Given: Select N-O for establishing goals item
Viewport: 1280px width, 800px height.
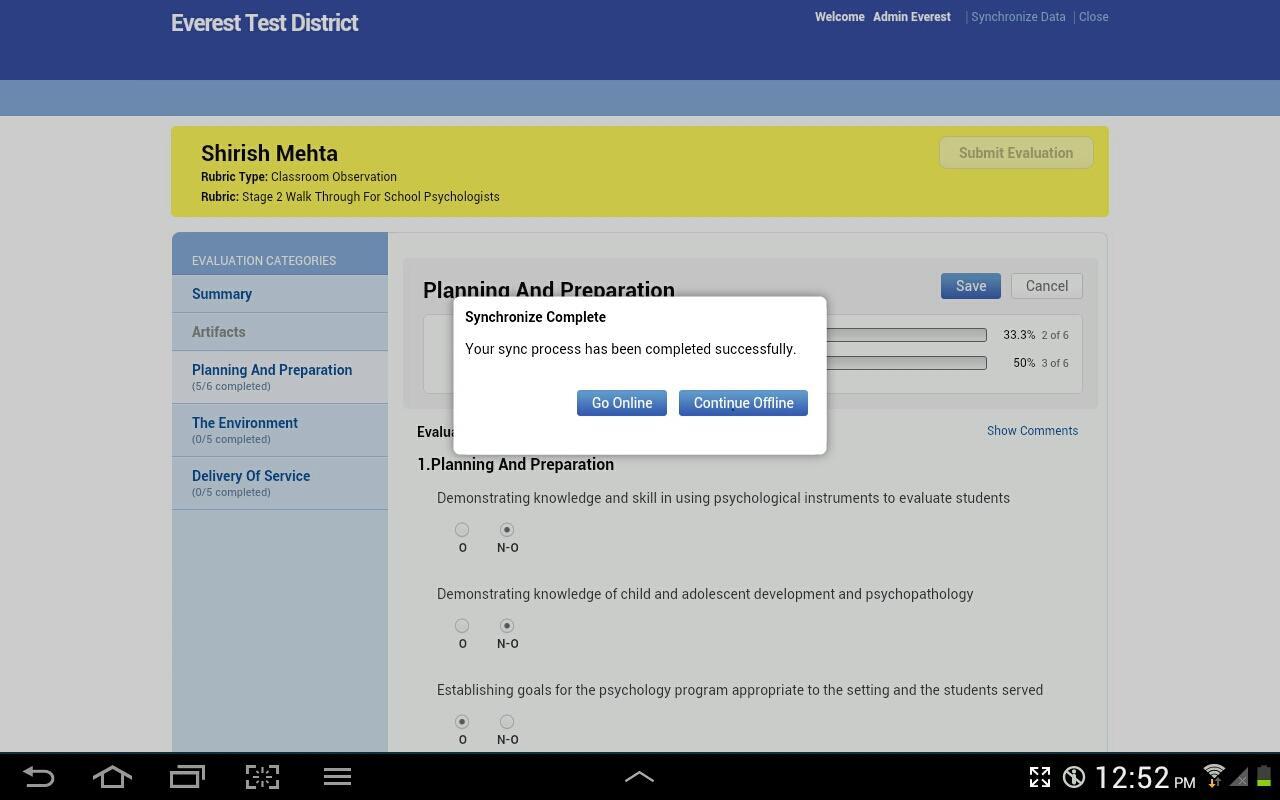Looking at the screenshot, I should (x=507, y=722).
